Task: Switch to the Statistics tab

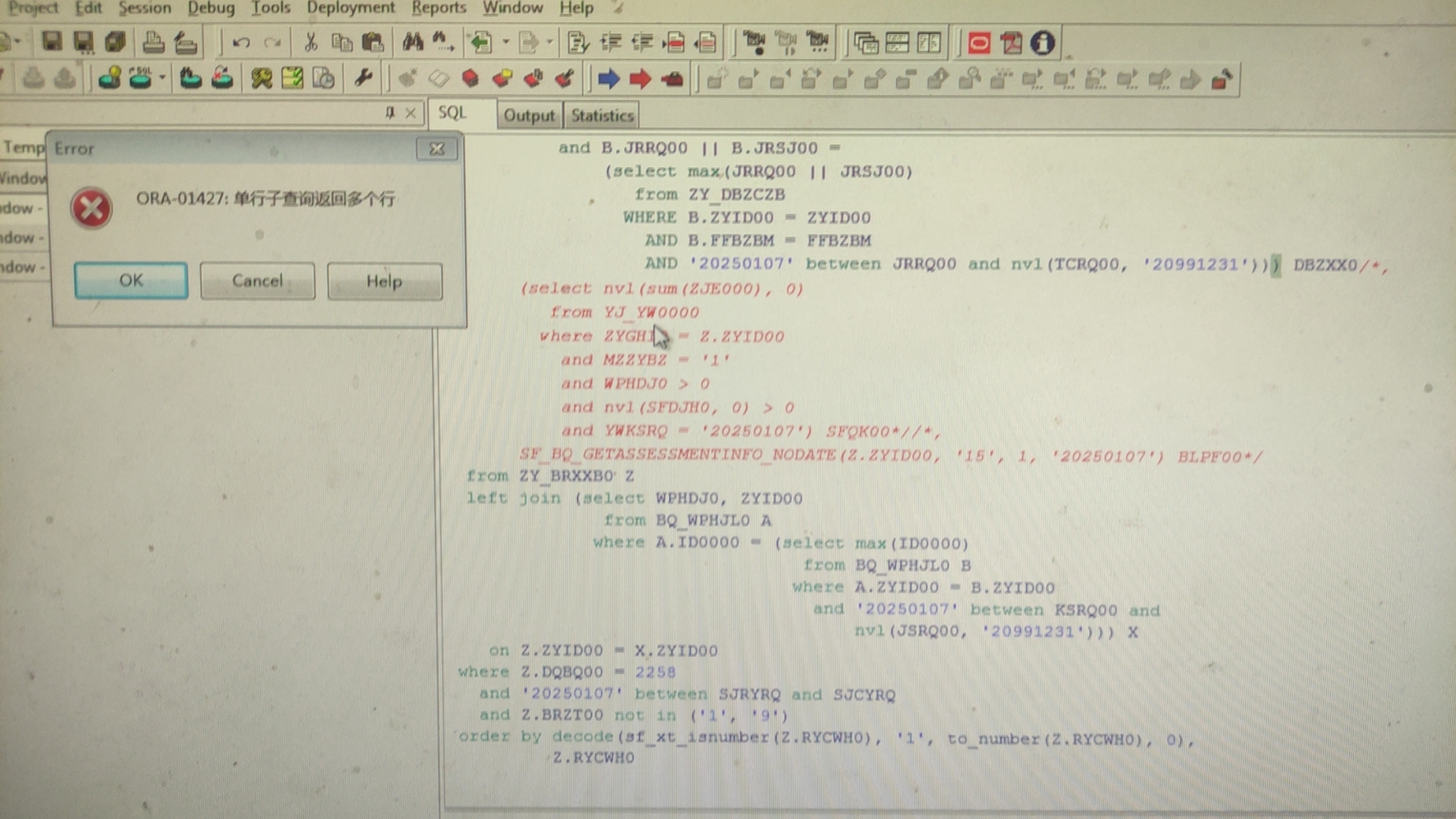Action: [602, 115]
